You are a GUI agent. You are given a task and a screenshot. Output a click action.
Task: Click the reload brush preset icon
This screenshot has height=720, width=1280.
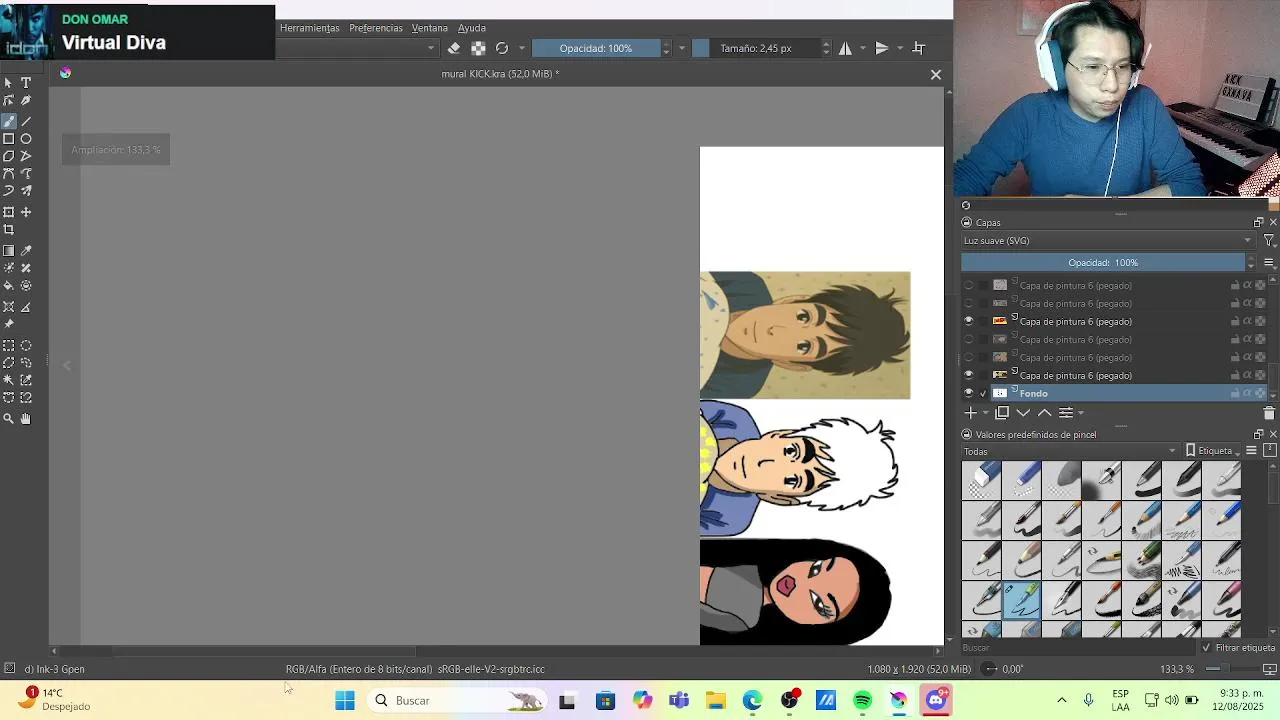click(x=502, y=48)
